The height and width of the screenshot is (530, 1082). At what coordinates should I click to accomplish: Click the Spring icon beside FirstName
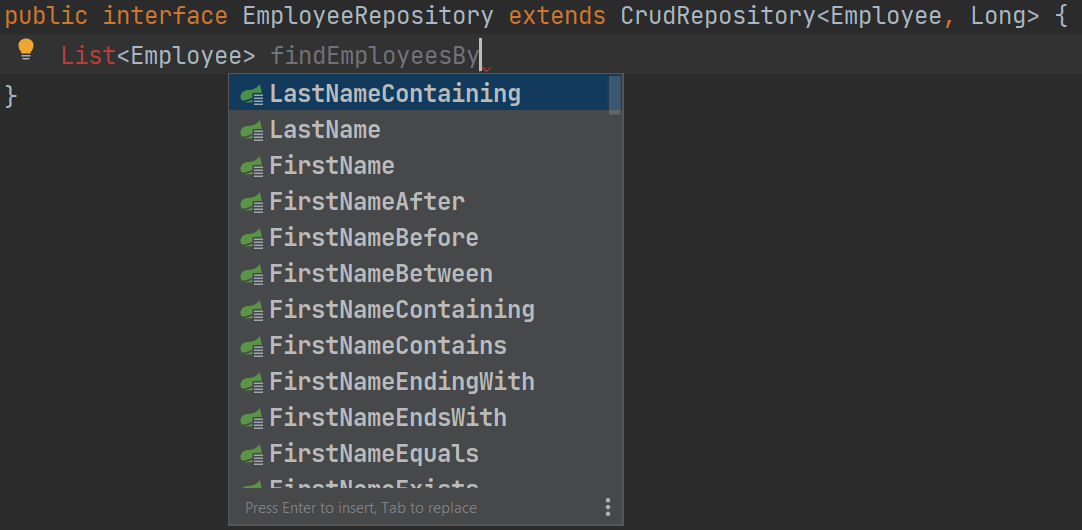pyautogui.click(x=252, y=166)
